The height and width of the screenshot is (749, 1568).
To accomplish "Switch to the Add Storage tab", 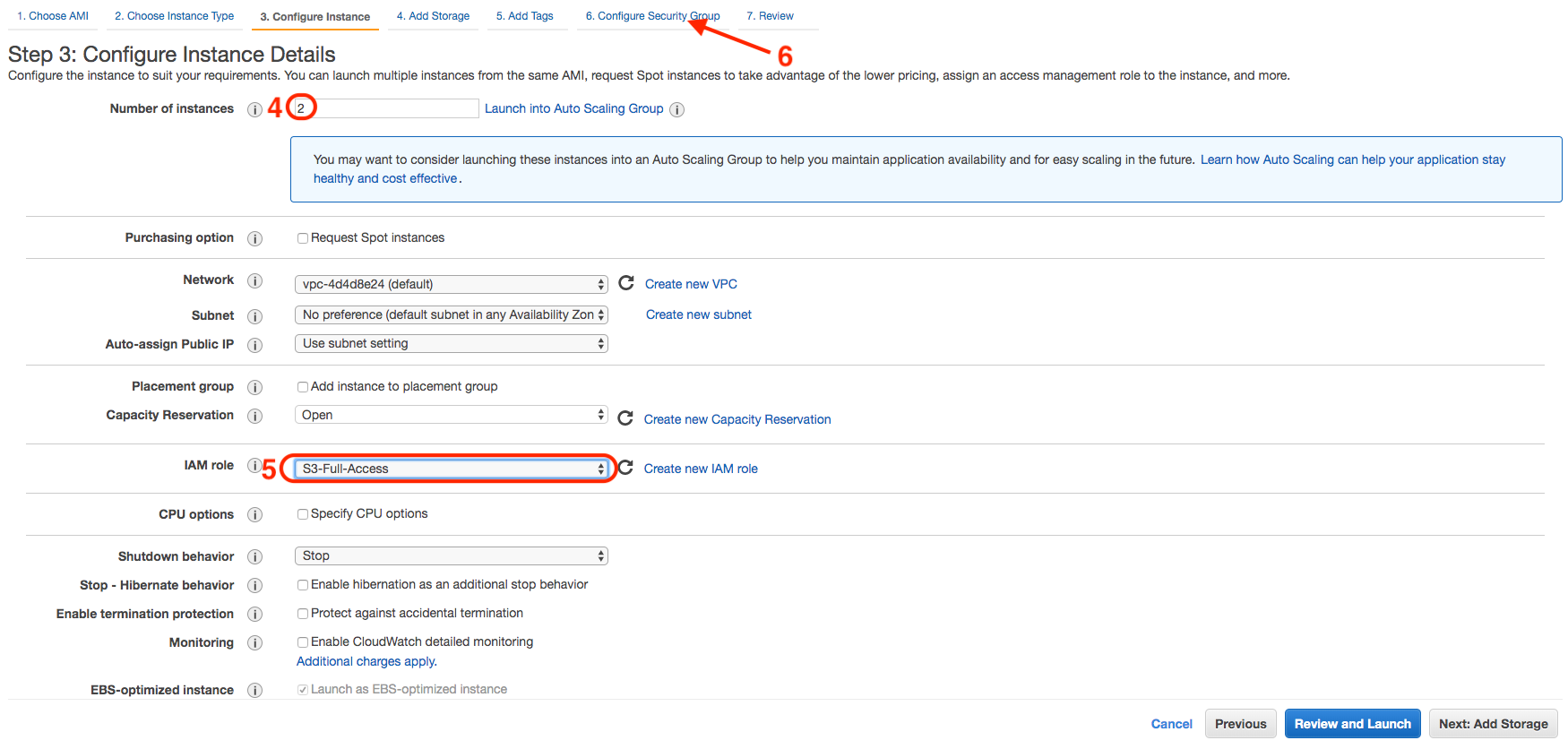I will tap(433, 16).
